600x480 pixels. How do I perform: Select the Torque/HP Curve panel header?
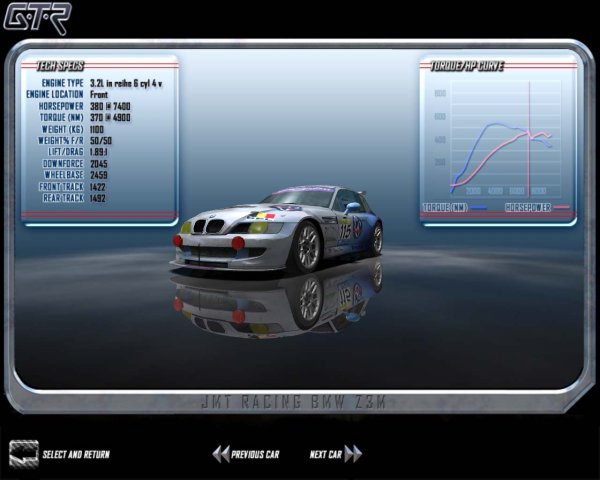(x=467, y=65)
